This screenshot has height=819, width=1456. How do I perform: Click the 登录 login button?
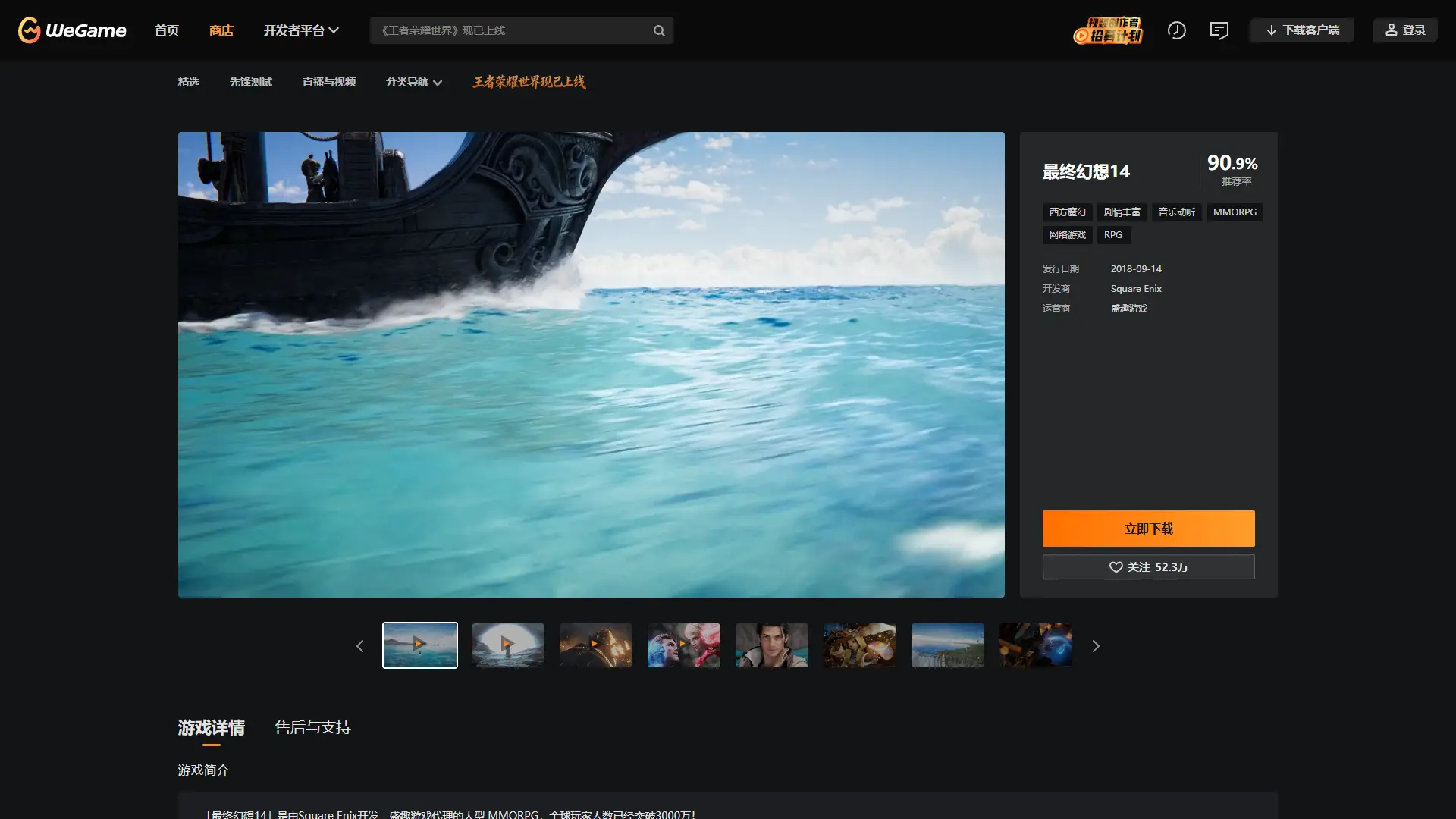pos(1404,30)
